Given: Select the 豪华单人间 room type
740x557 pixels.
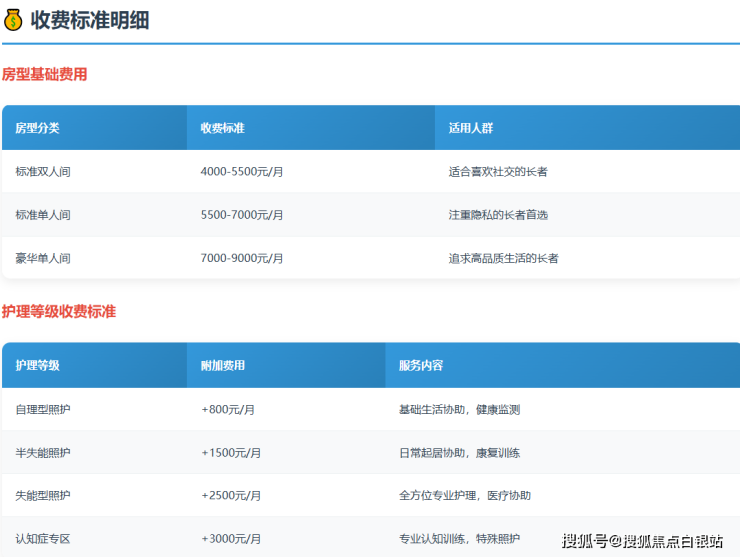Looking at the screenshot, I should [43, 258].
